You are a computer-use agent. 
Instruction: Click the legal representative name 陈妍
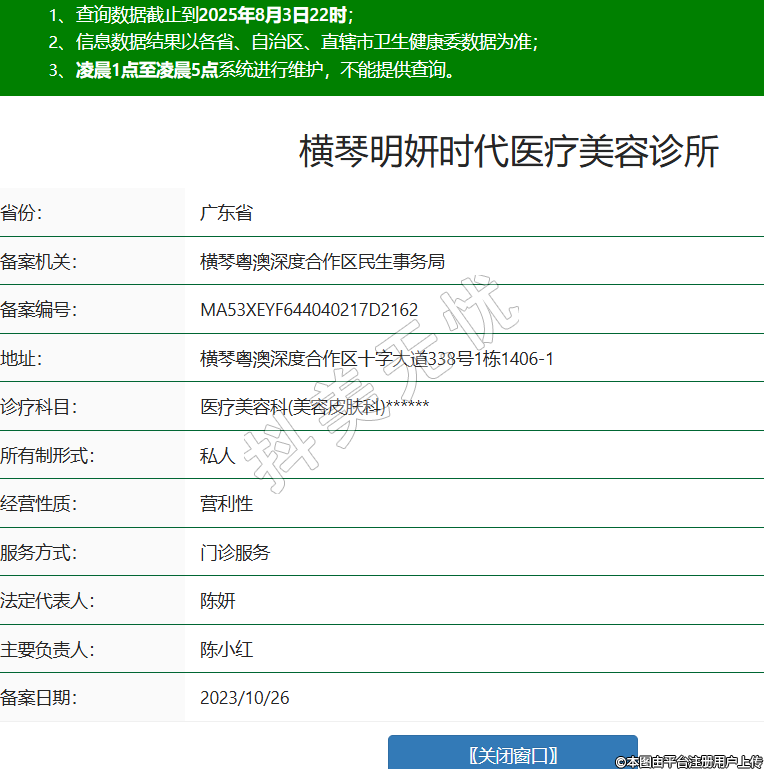[217, 601]
